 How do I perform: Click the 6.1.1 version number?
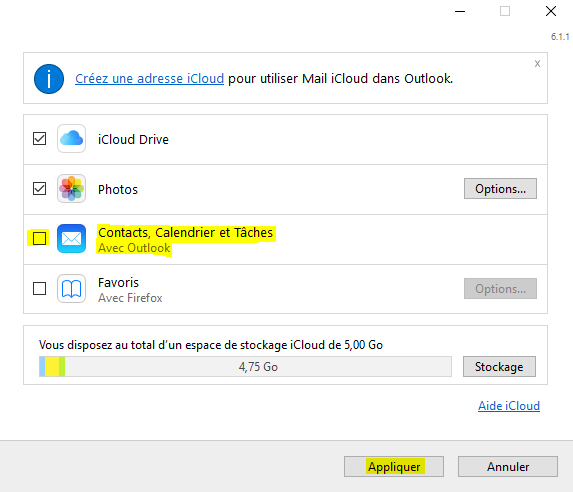[560, 37]
